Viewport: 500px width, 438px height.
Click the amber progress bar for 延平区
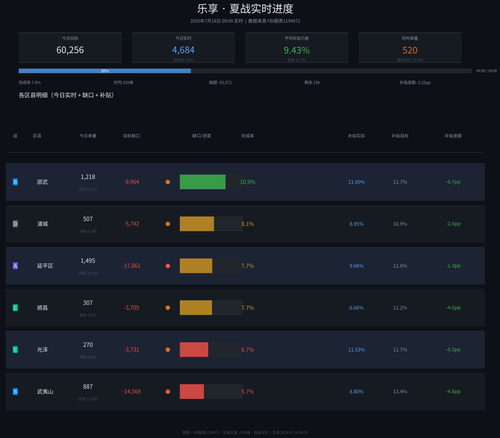point(196,266)
